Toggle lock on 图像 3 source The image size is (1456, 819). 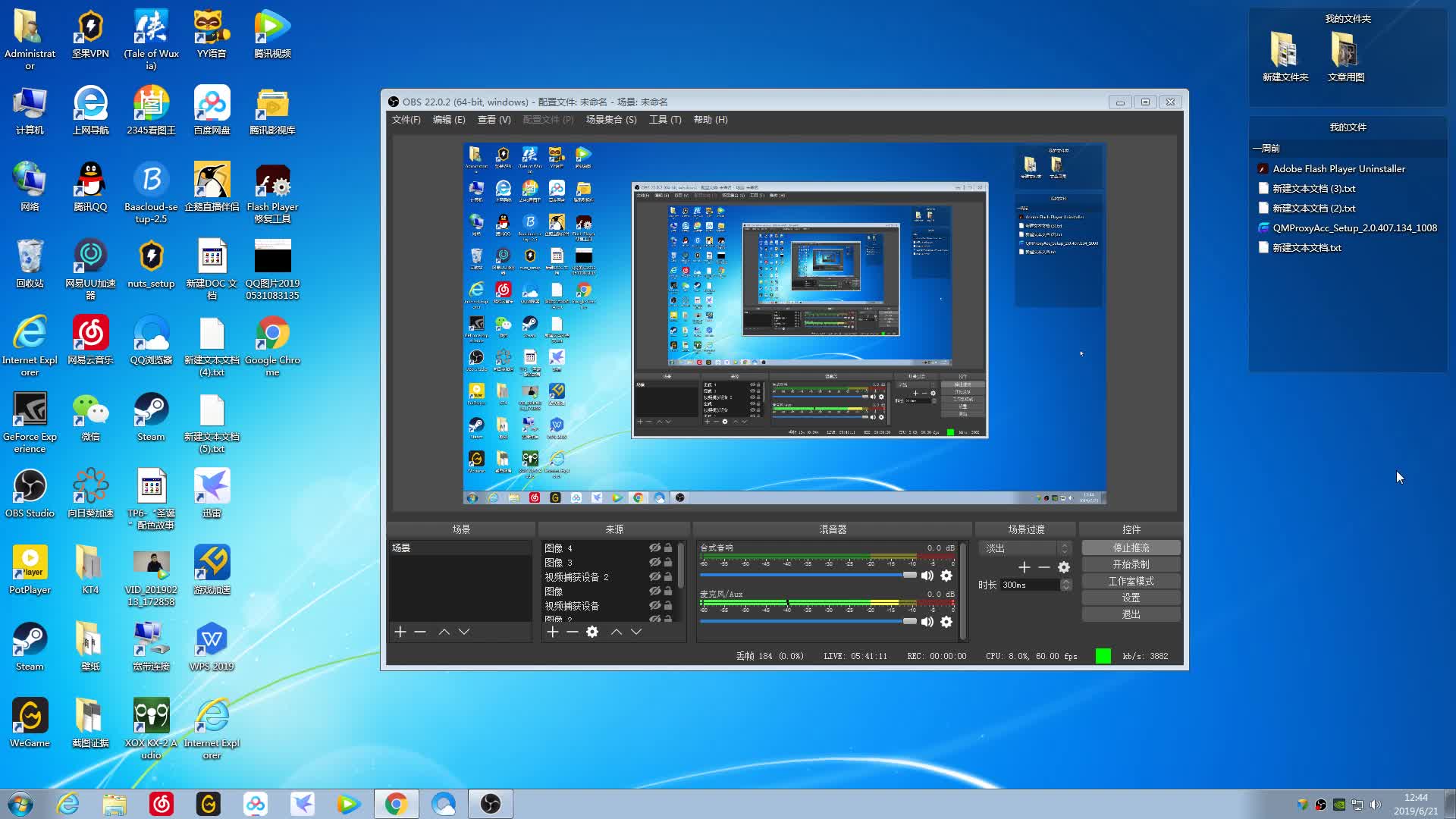[x=668, y=562]
